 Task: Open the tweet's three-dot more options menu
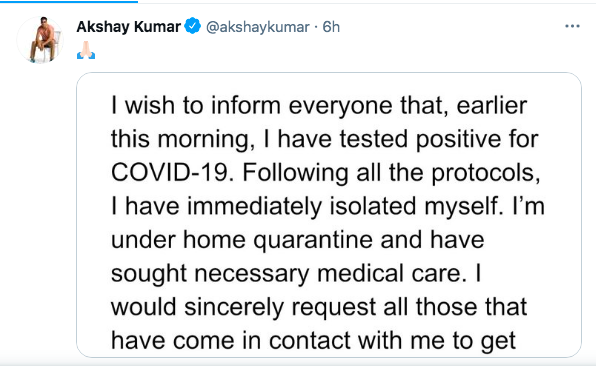pos(572,26)
